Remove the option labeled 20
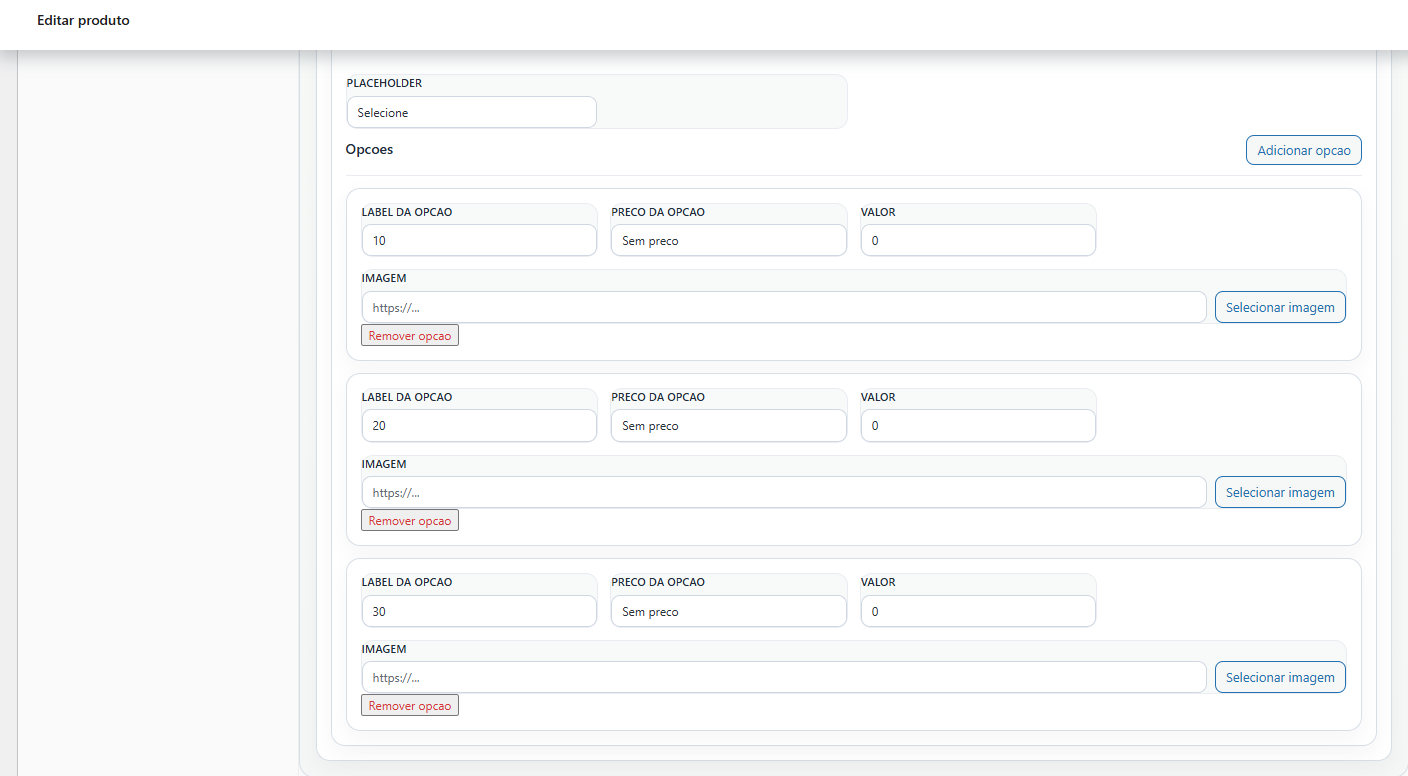This screenshot has width=1408, height=776. pyautogui.click(x=409, y=519)
